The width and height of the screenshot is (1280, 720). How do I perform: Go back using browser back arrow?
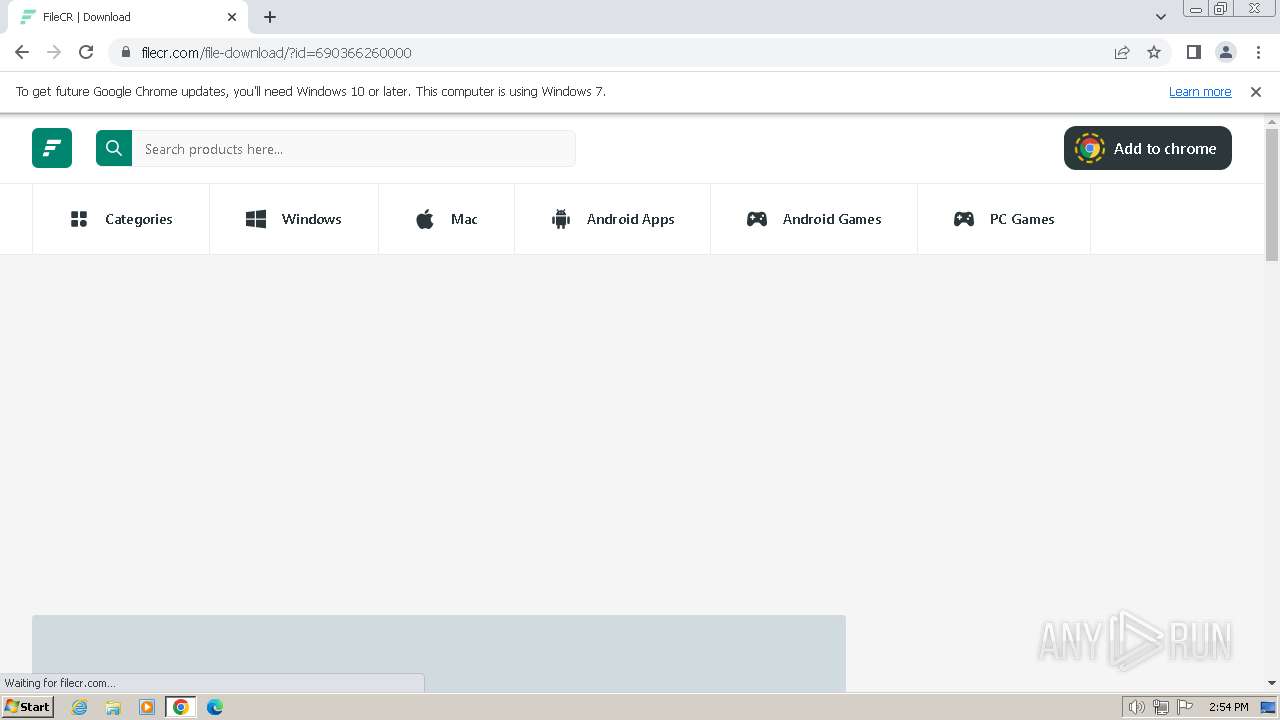point(22,52)
